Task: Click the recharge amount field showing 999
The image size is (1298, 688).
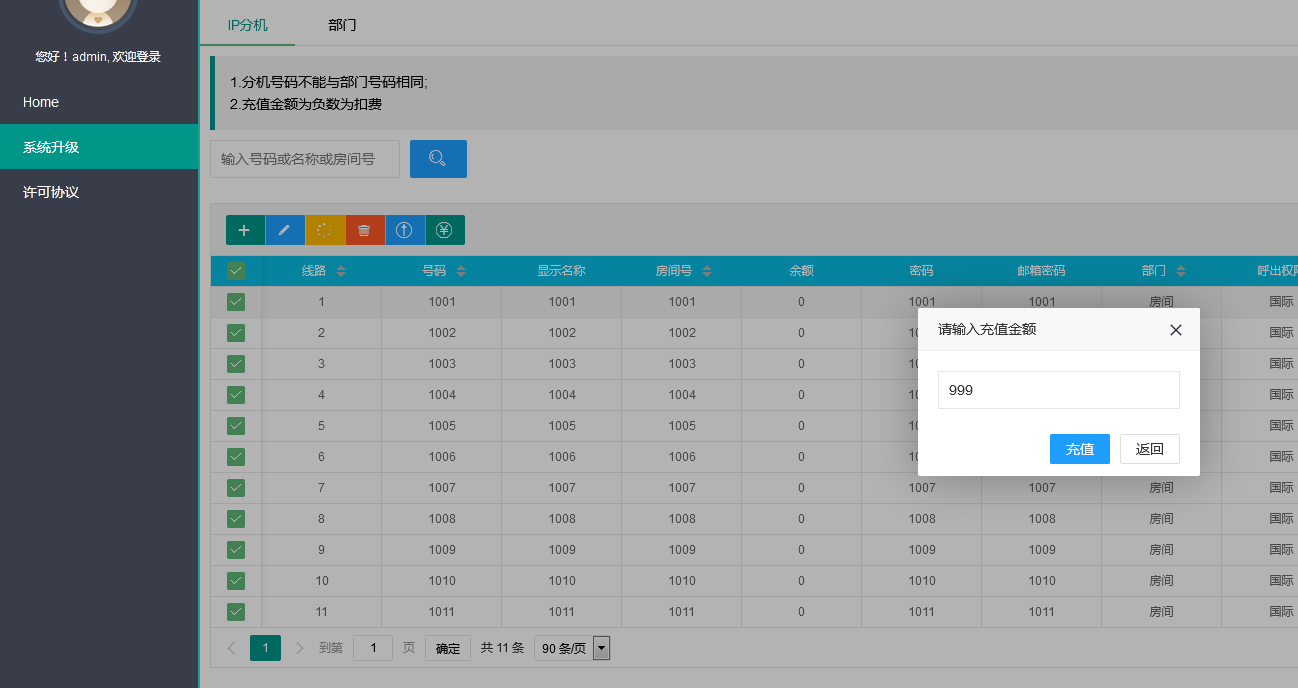Action: point(1058,390)
